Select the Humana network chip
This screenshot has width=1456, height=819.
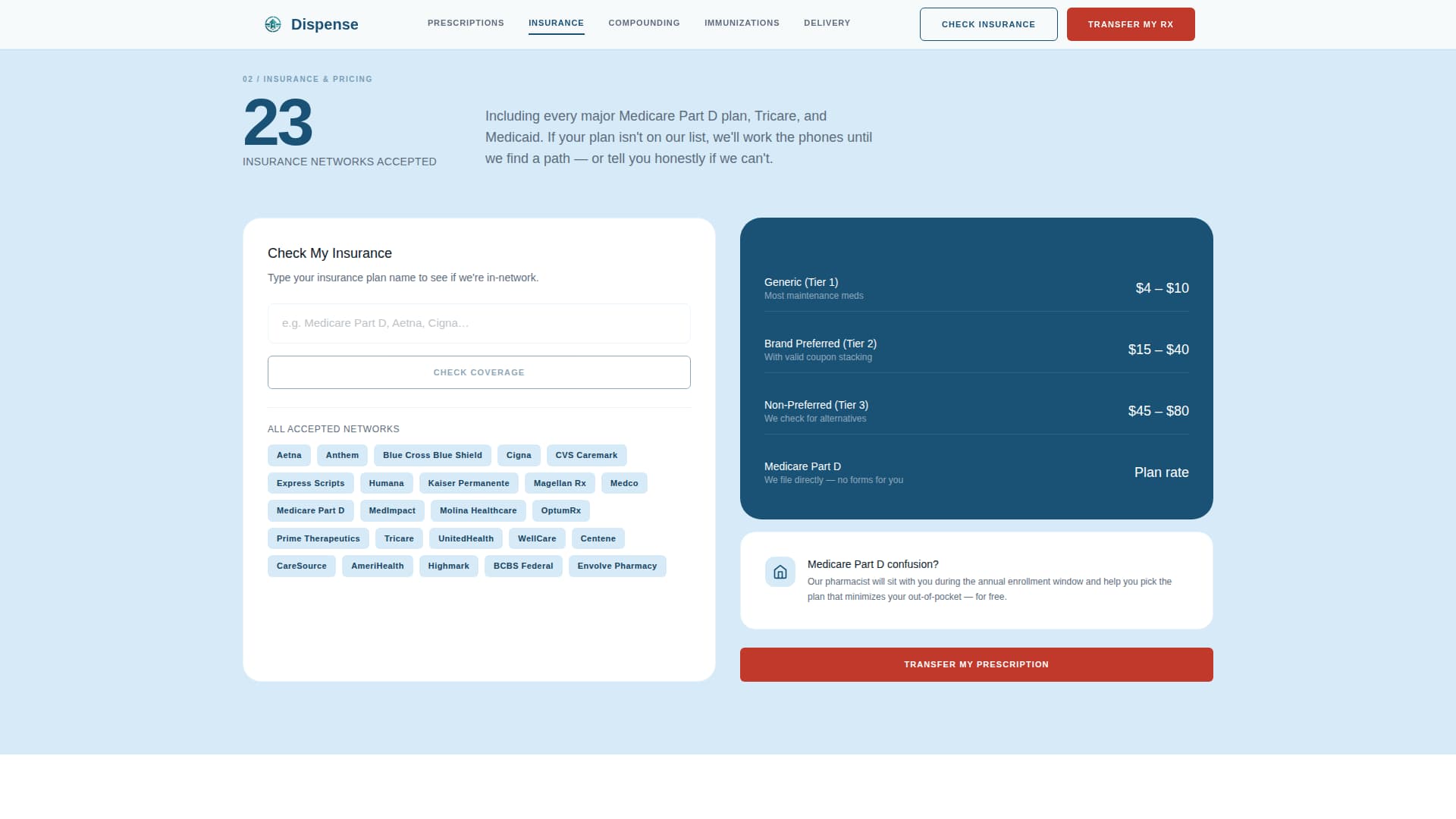(386, 483)
